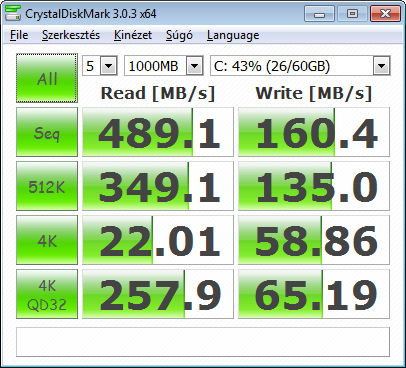Open the Szerkesztés menu
Image resolution: width=406 pixels, height=368 pixels.
point(71,35)
